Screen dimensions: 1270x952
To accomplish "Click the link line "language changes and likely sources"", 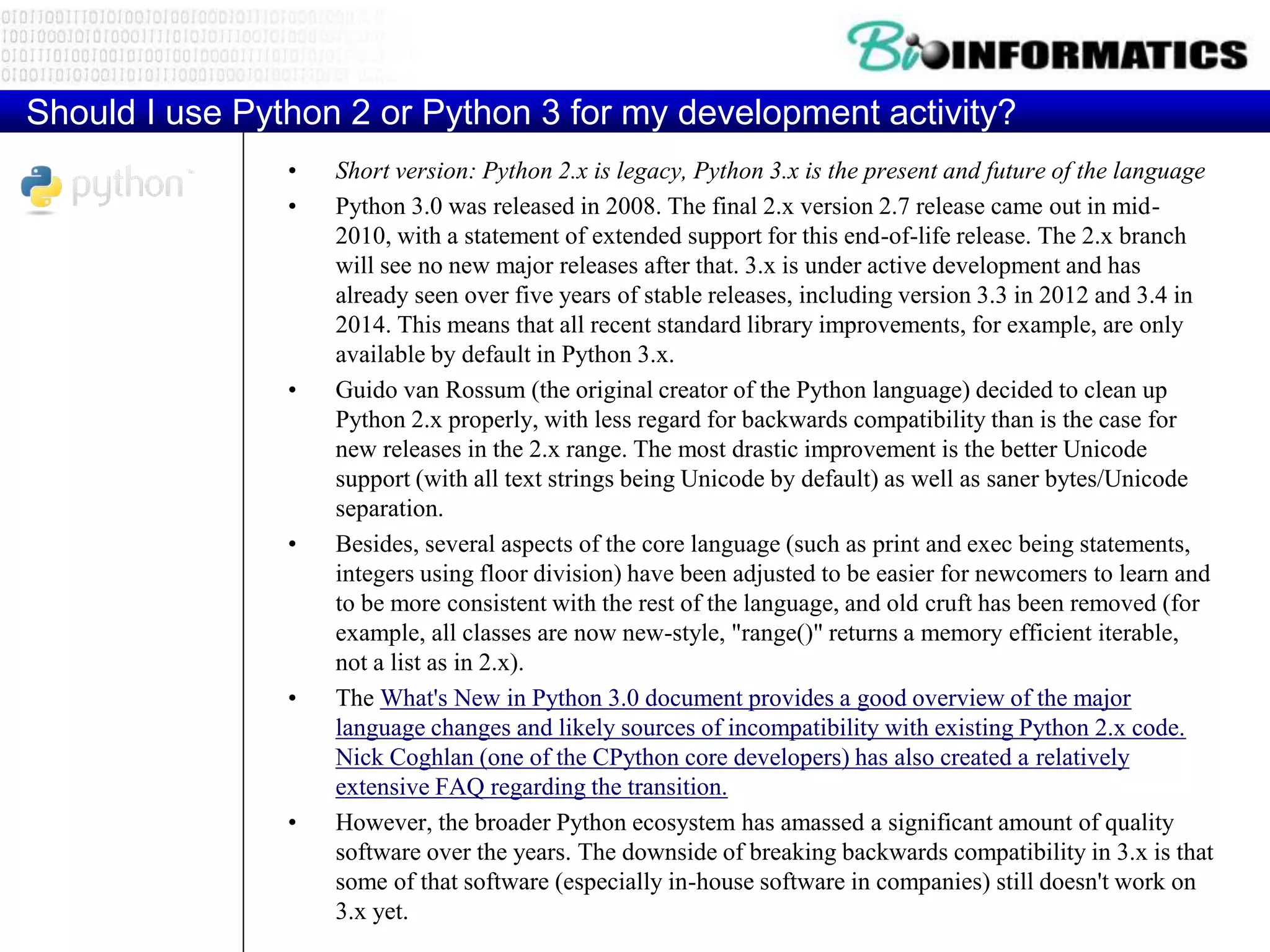I will coord(760,728).
